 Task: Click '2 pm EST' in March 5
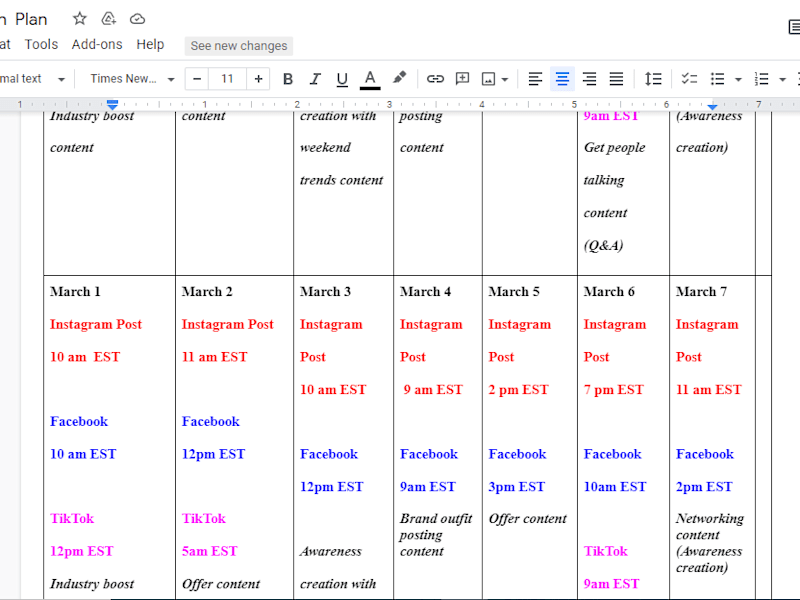[x=518, y=390]
